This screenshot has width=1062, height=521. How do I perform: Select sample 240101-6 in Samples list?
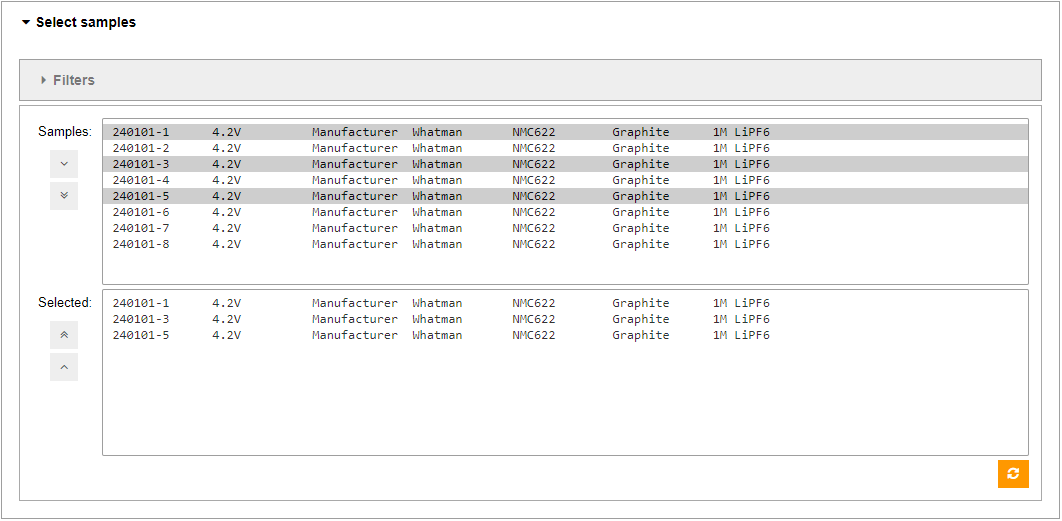[565, 212]
